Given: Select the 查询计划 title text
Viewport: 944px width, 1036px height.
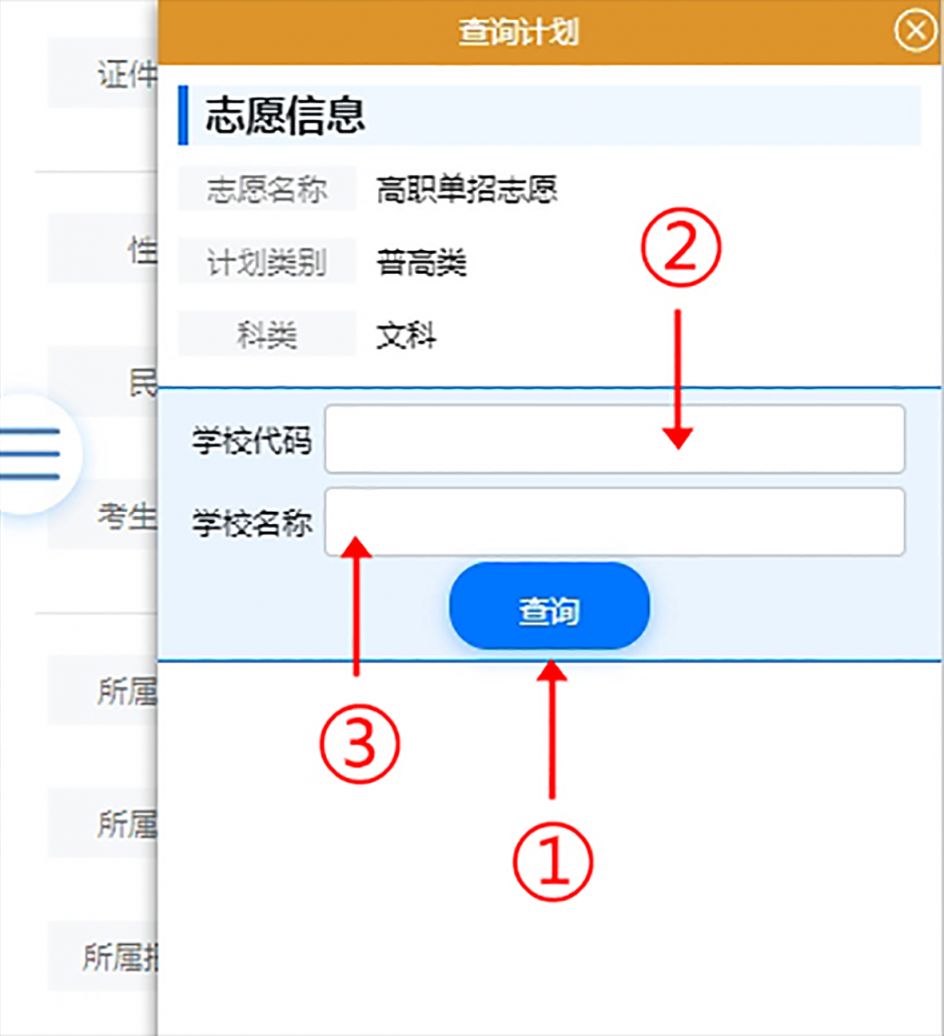Looking at the screenshot, I should (519, 32).
